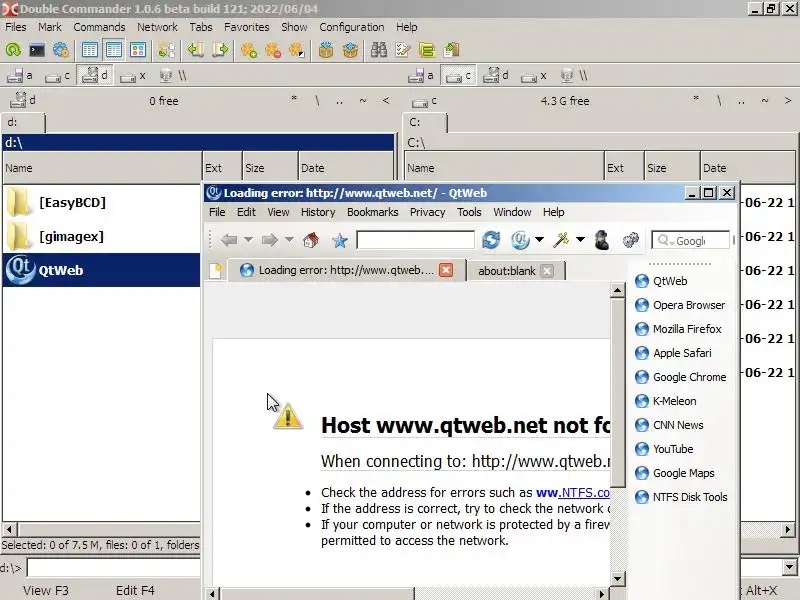Image resolution: width=800 pixels, height=600 pixels.
Task: Click the Edit F4 button
Action: click(135, 590)
